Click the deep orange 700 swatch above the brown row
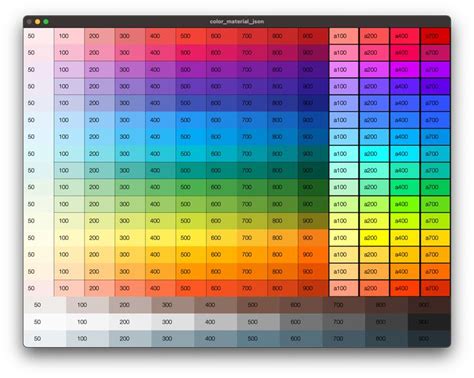Viewport: 474px width, 378px height. point(252,288)
